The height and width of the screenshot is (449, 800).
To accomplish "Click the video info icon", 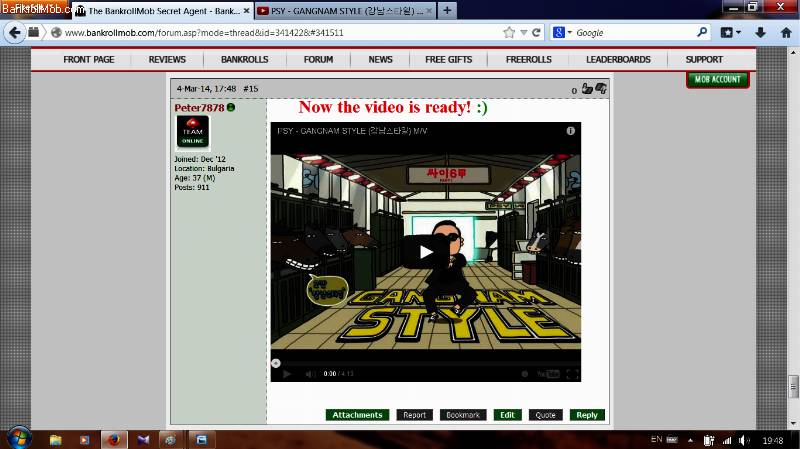I will pos(570,131).
